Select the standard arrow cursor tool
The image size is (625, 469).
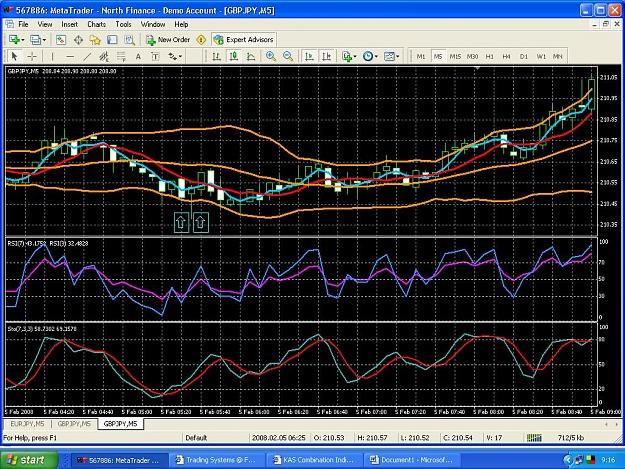[x=15, y=57]
